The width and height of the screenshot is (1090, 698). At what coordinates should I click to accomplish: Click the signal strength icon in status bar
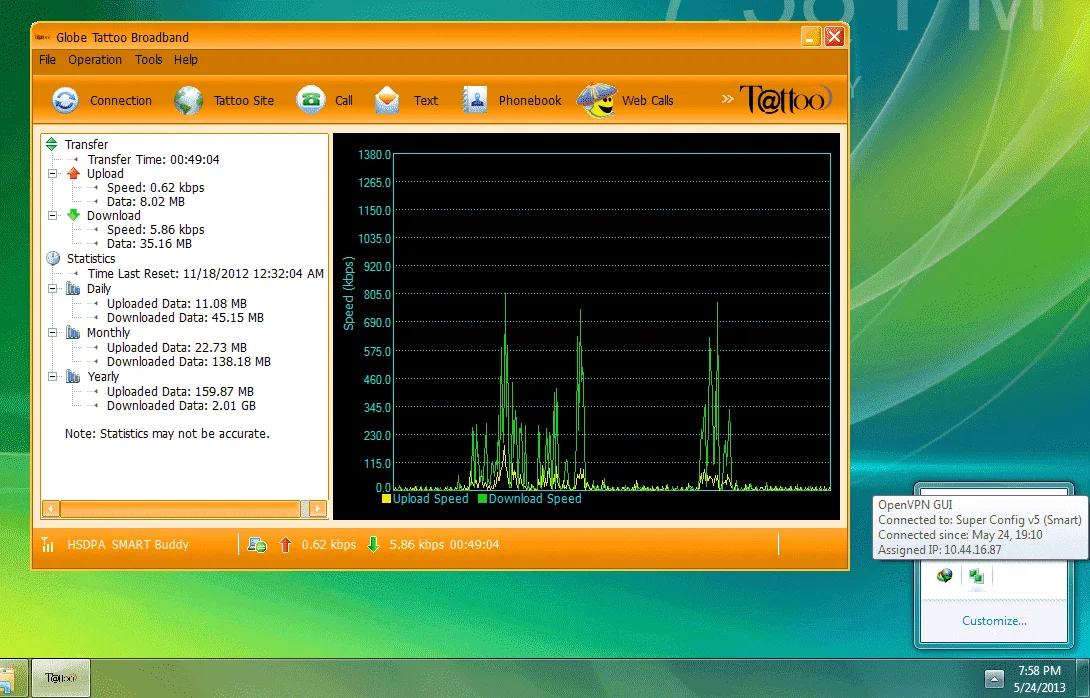(47, 544)
